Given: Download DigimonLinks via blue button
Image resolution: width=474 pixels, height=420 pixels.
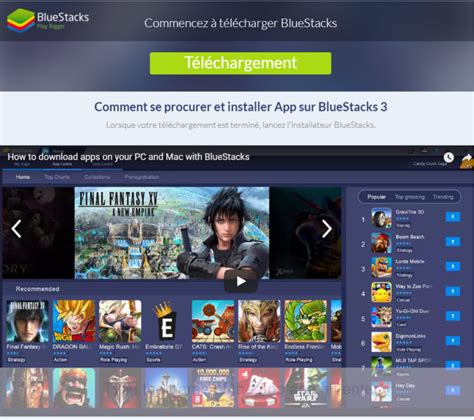Looking at the screenshot, I should pyautogui.click(x=453, y=340).
